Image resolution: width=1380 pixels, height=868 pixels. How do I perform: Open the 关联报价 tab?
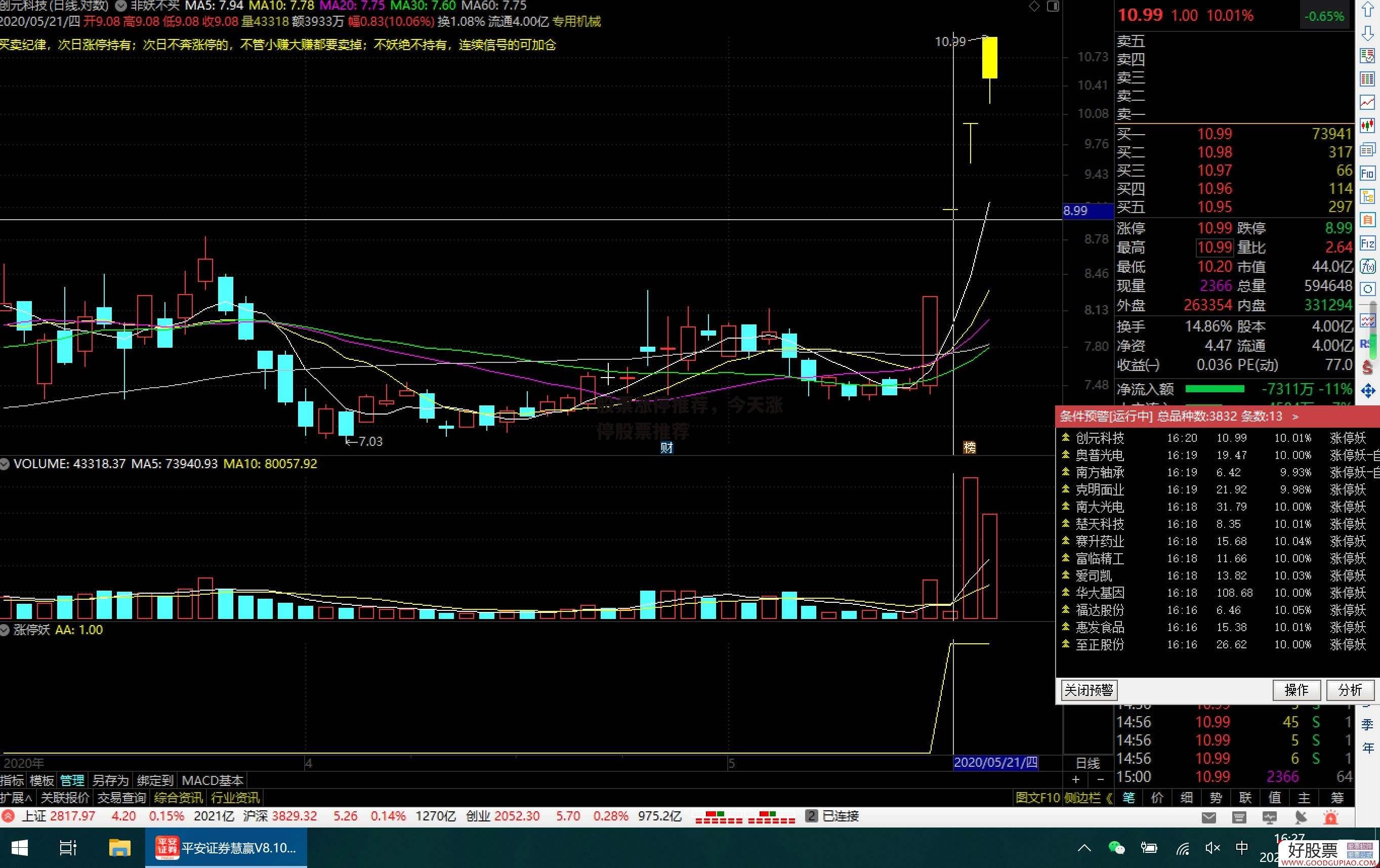(x=65, y=798)
